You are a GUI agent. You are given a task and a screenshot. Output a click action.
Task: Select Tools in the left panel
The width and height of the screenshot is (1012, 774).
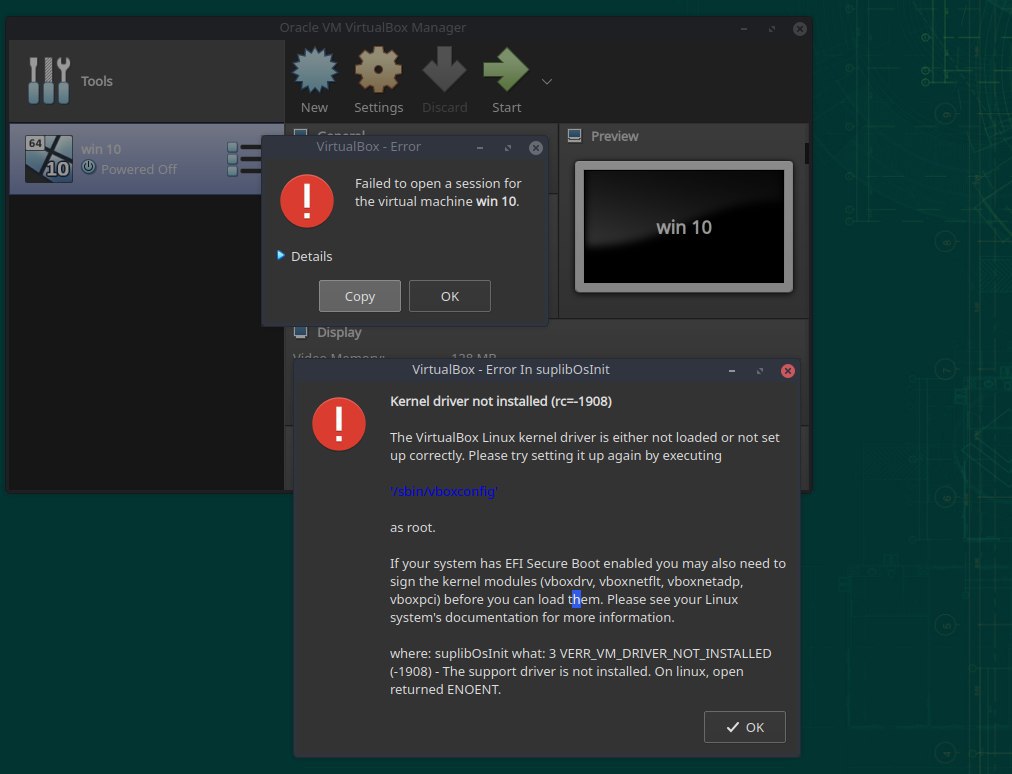(147, 81)
